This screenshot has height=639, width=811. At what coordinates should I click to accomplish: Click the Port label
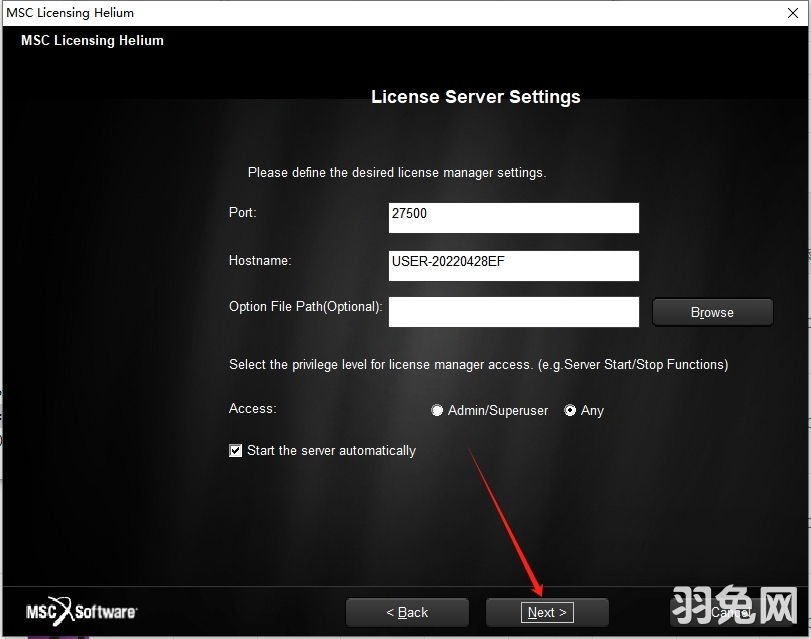click(243, 213)
